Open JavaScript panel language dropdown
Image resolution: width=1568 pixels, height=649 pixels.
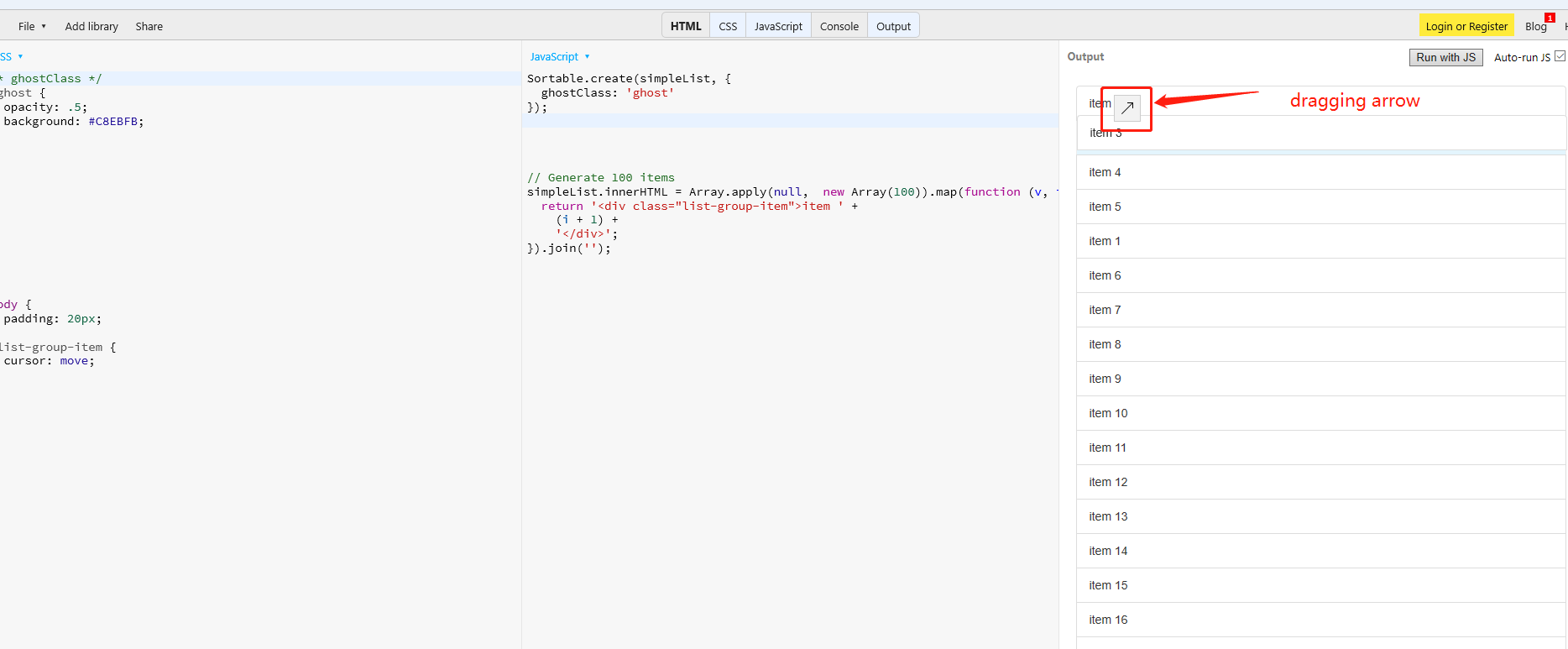[560, 56]
